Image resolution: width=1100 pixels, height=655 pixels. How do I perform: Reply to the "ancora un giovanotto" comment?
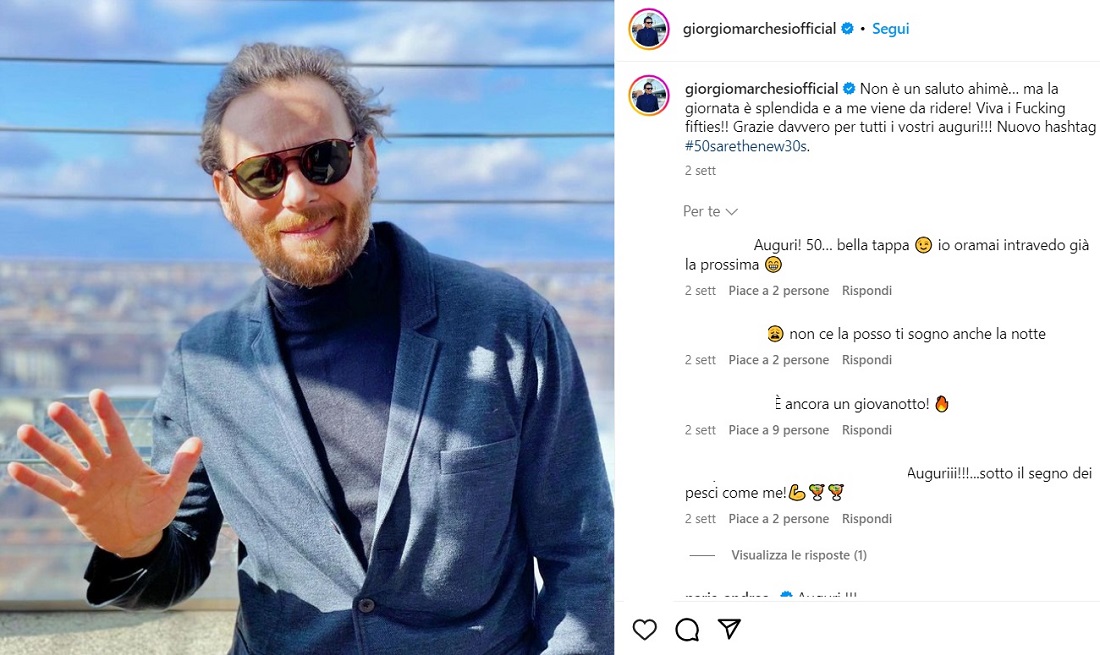click(x=866, y=430)
